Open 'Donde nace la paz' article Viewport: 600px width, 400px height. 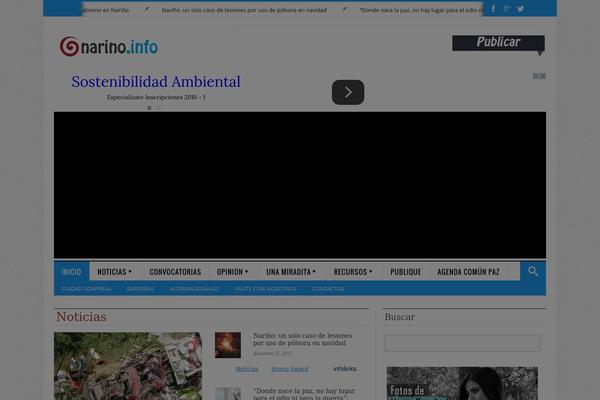pyautogui.click(x=304, y=393)
